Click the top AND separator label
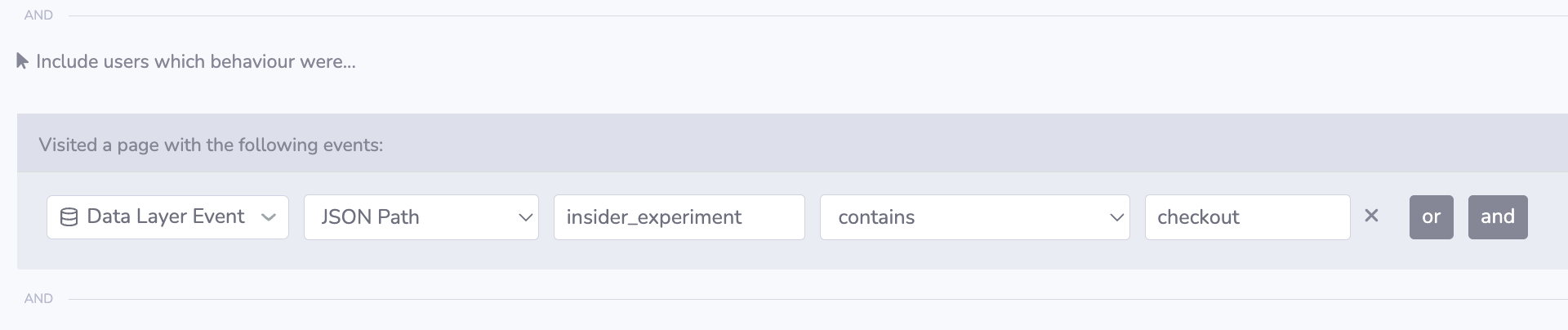1568x330 pixels. tap(38, 15)
